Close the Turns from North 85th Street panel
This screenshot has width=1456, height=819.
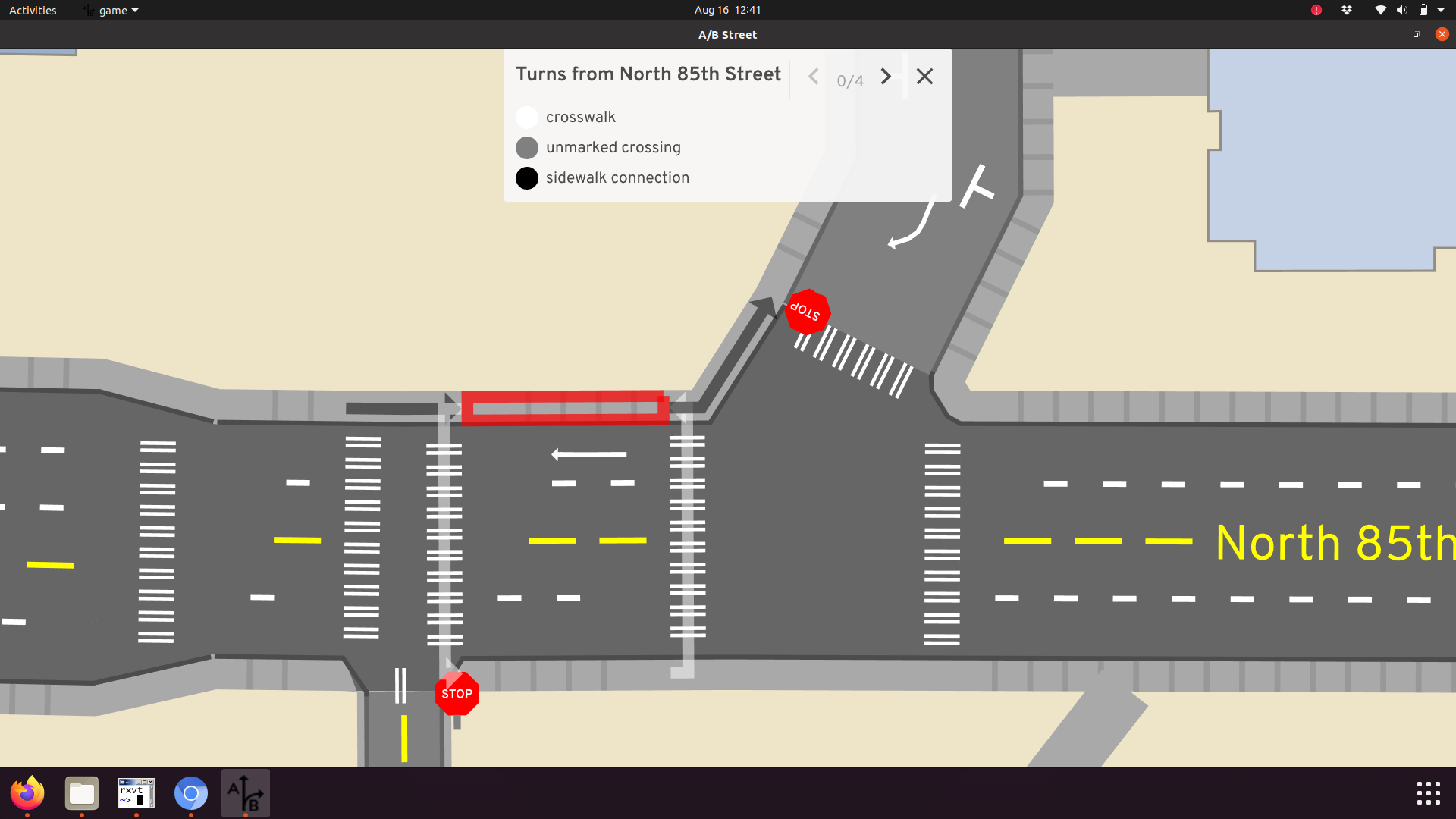[925, 76]
